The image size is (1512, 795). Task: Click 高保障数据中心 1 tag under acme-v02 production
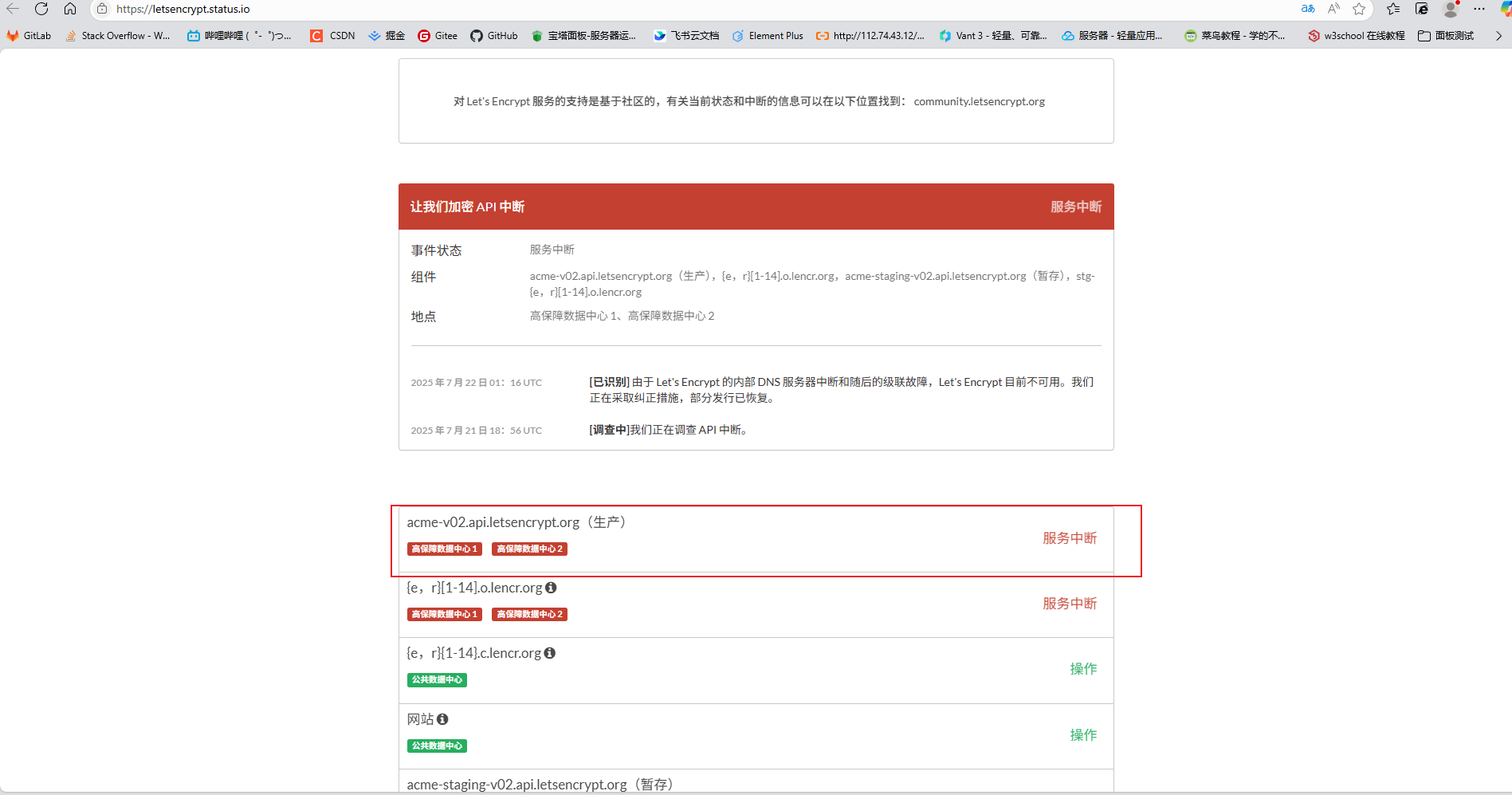pyautogui.click(x=445, y=549)
